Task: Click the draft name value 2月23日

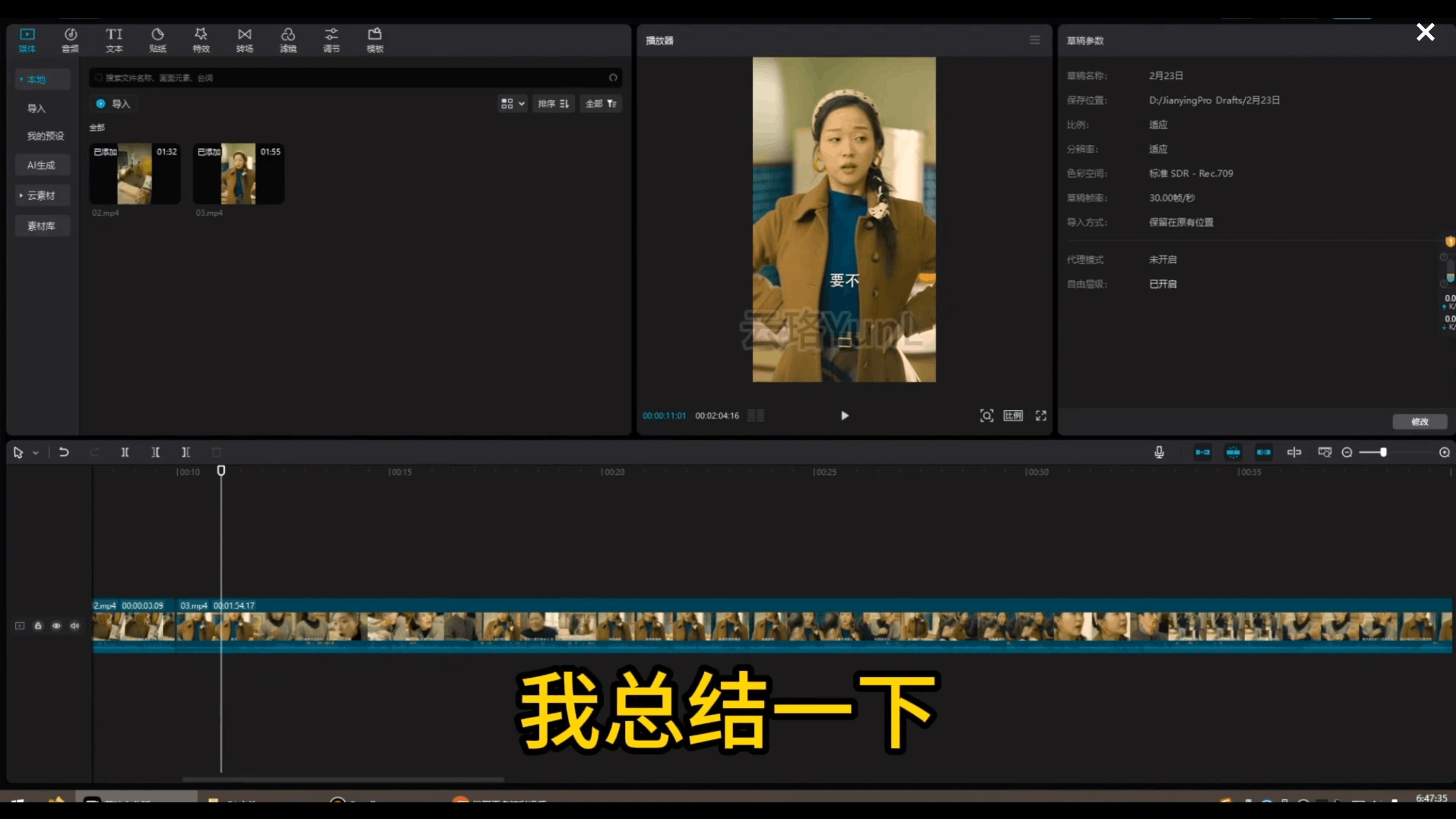Action: [x=1166, y=76]
